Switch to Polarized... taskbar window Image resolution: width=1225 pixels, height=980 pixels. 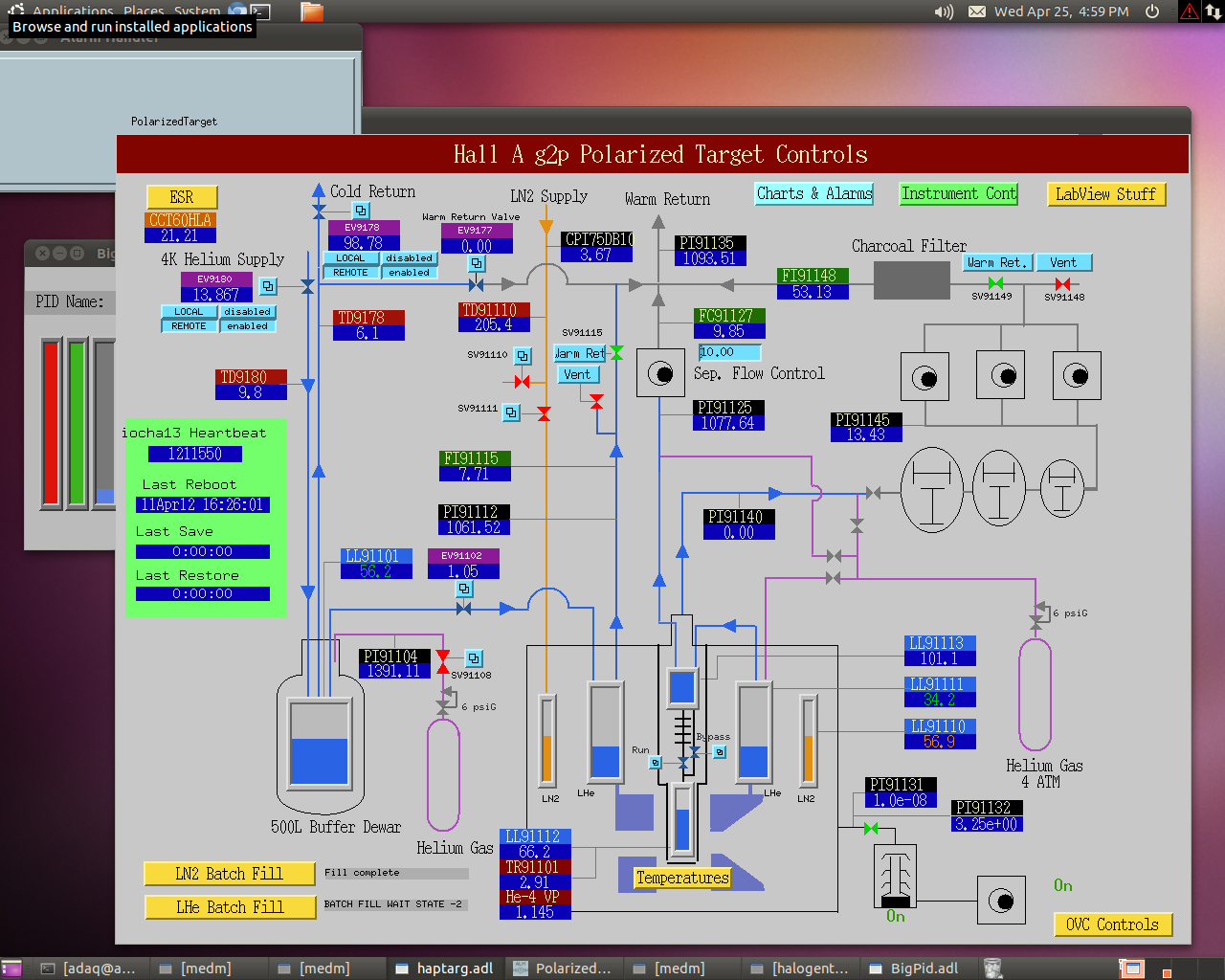564,969
